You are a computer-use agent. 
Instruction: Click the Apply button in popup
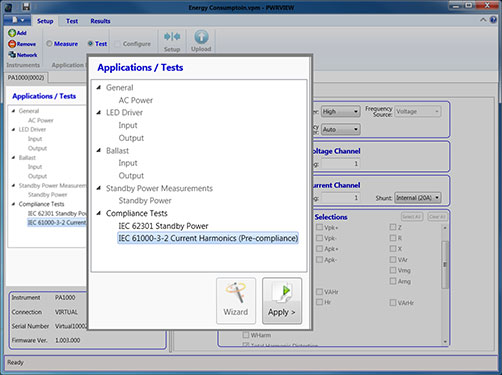pyautogui.click(x=282, y=301)
